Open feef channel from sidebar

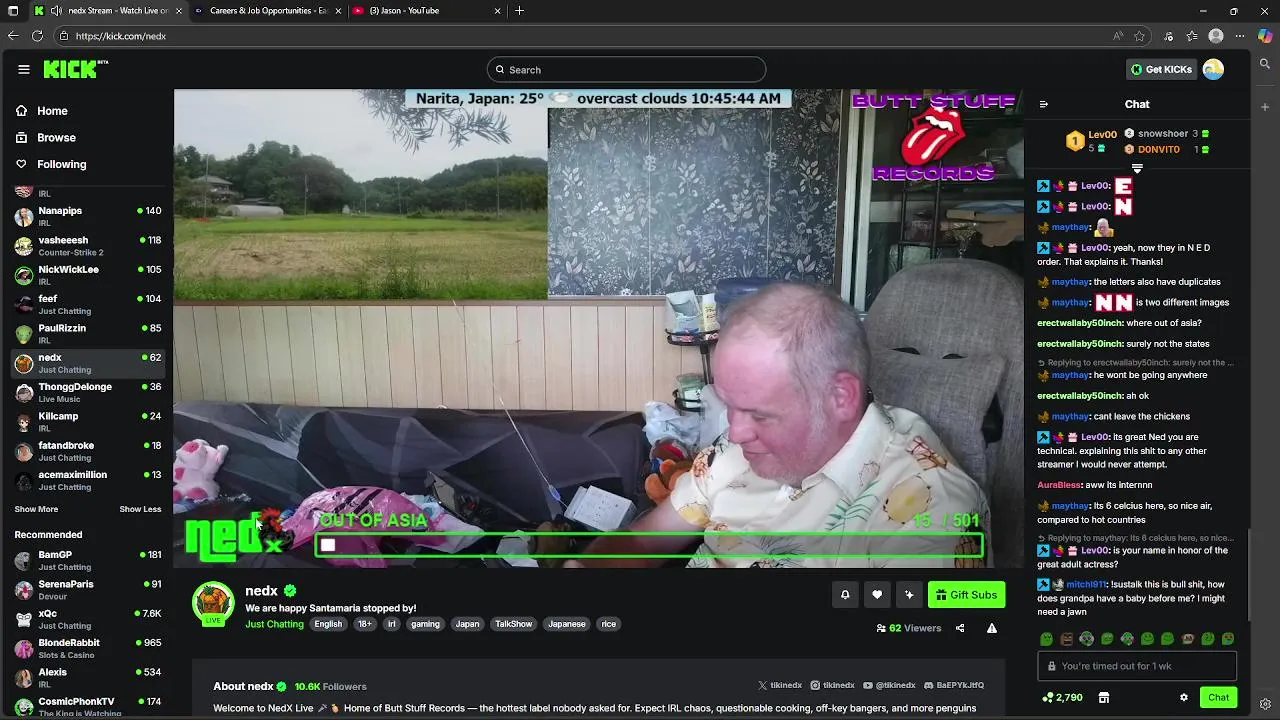click(x=87, y=304)
